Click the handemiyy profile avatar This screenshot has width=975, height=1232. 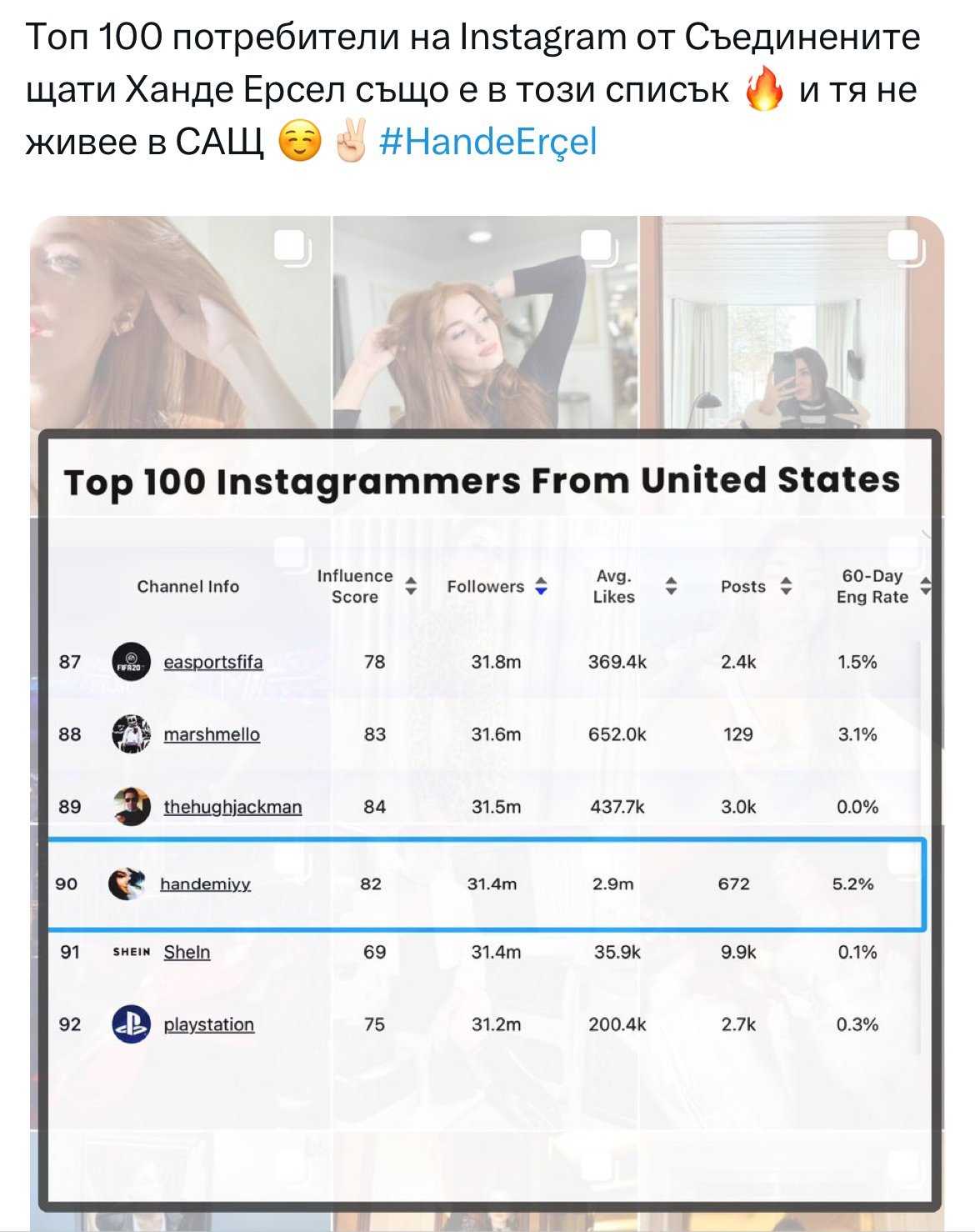coord(127,884)
